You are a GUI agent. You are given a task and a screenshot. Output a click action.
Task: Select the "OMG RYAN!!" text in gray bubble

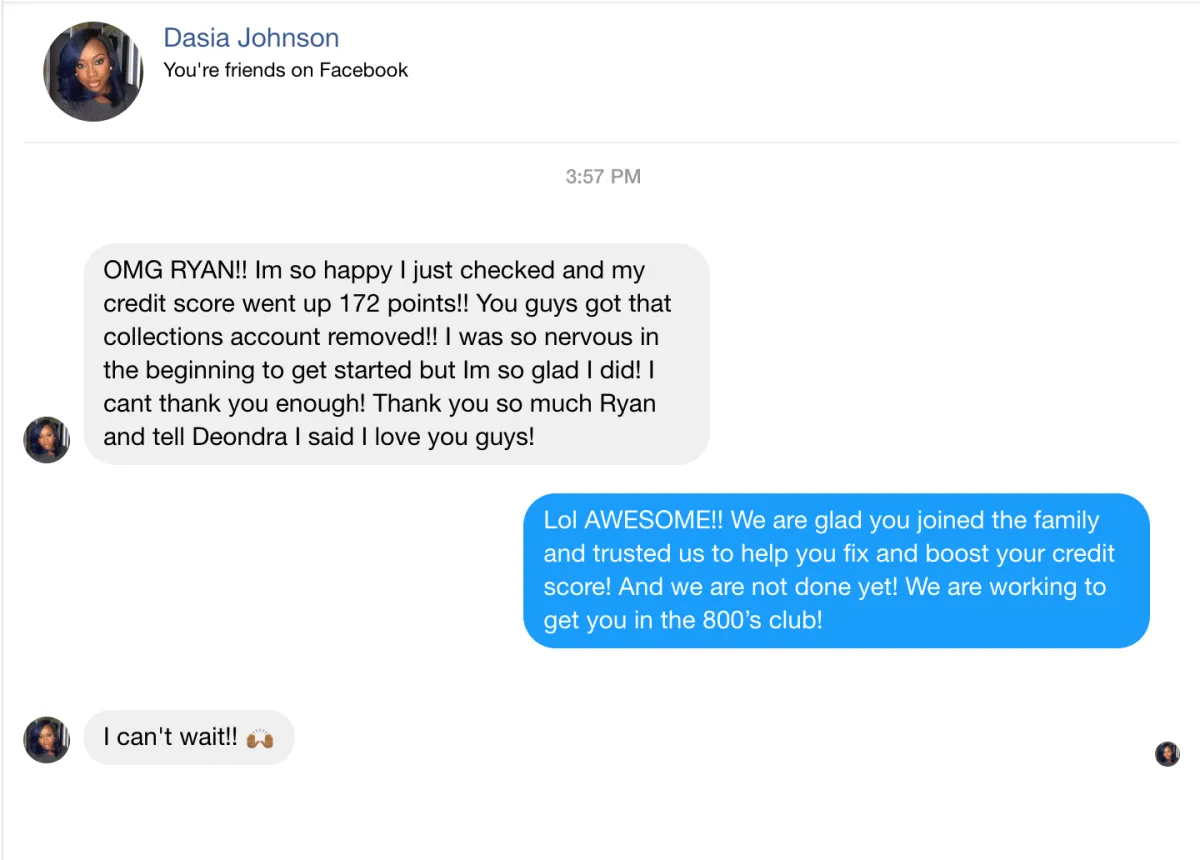(x=175, y=271)
